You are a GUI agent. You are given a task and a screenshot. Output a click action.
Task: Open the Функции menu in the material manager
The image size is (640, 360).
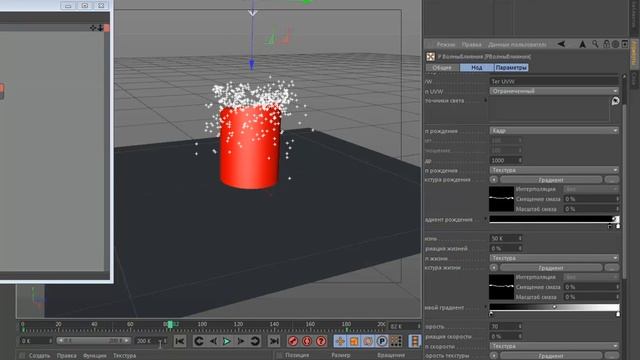(x=94, y=356)
